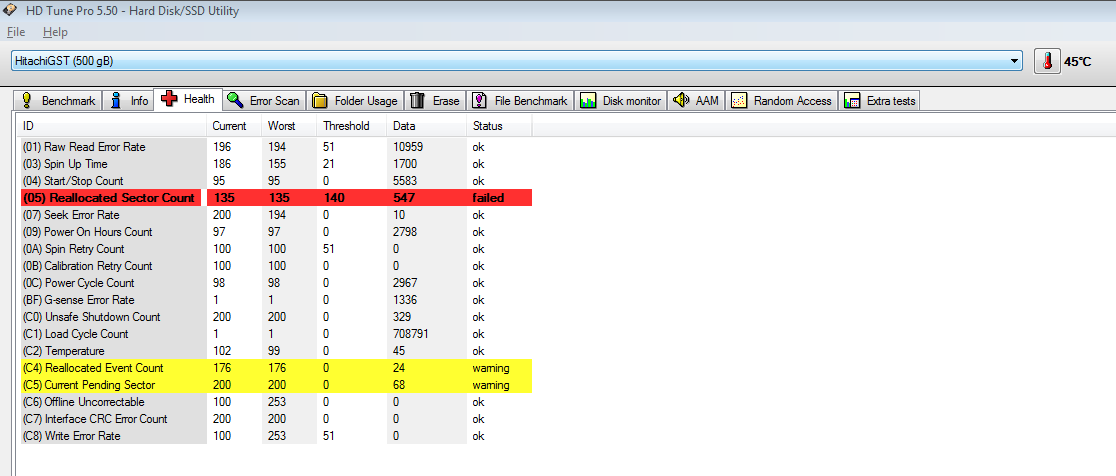Sort by the Worst column header
The image size is (1116, 476).
click(x=289, y=126)
